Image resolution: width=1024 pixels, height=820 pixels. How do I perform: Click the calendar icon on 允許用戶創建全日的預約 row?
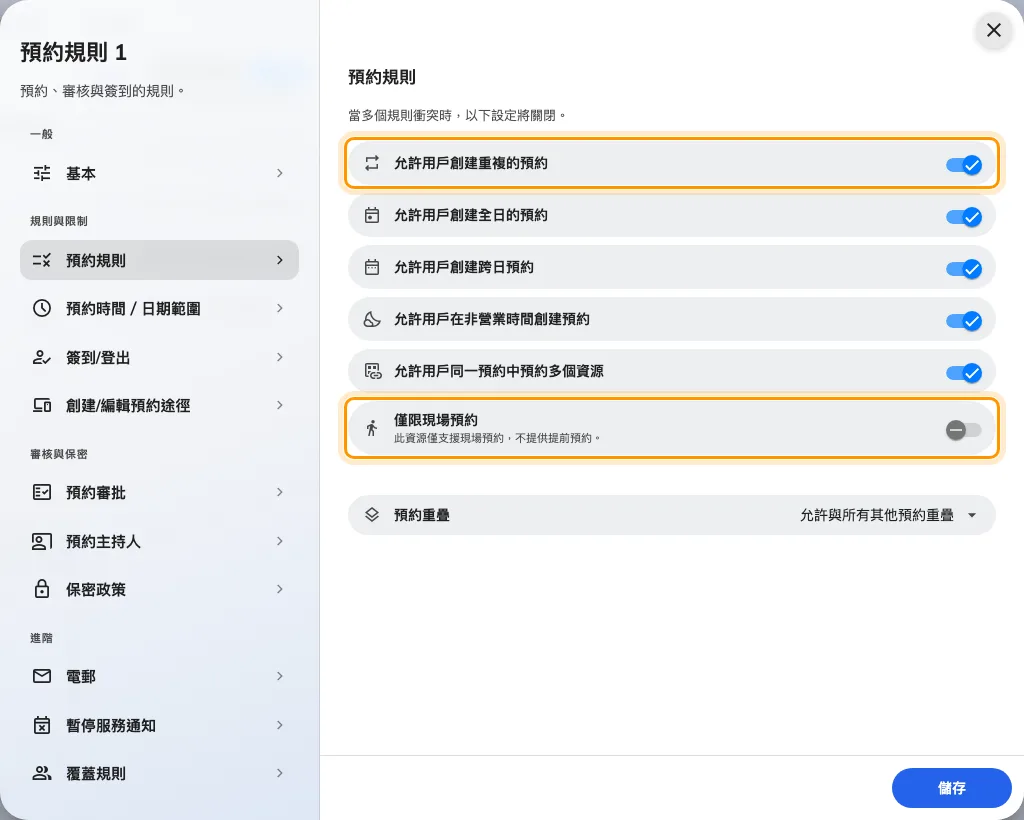(372, 215)
